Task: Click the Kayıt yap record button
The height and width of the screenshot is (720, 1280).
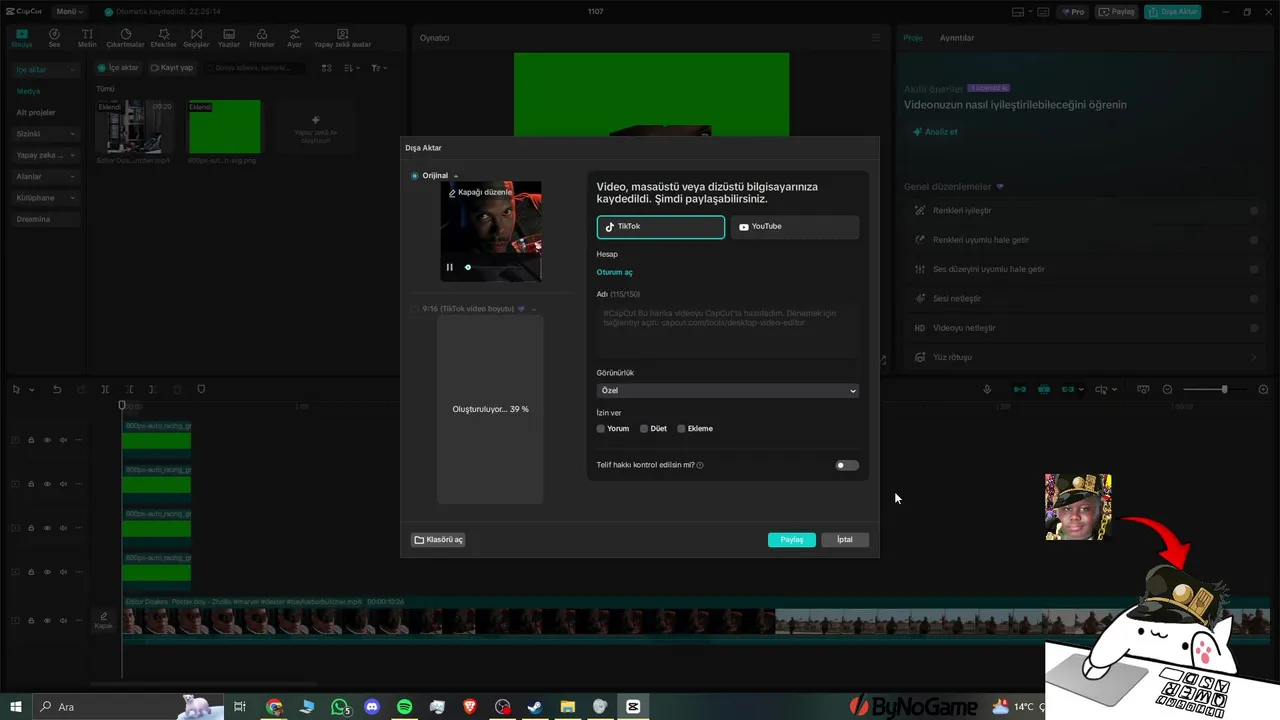Action: tap(171, 68)
